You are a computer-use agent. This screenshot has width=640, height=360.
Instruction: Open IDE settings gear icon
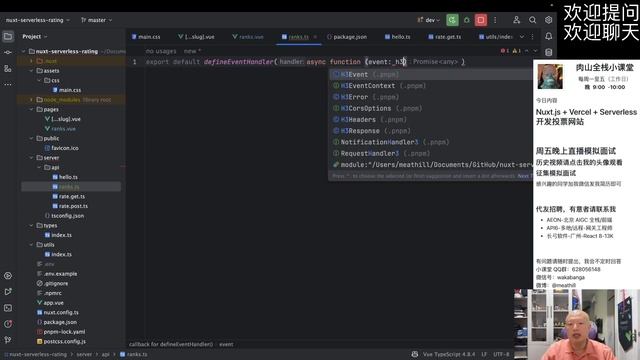(548, 20)
